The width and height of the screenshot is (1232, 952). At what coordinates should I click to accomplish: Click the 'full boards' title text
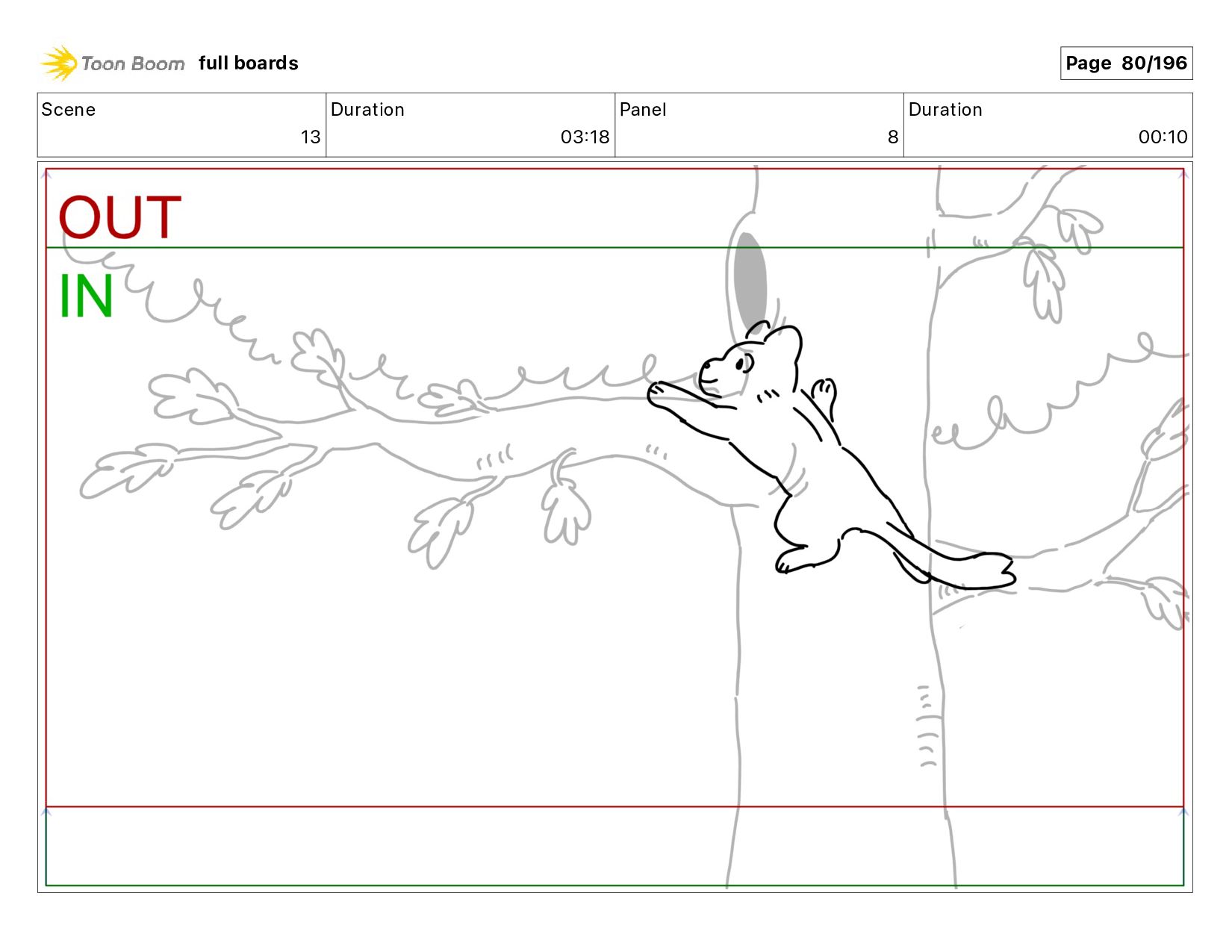249,63
